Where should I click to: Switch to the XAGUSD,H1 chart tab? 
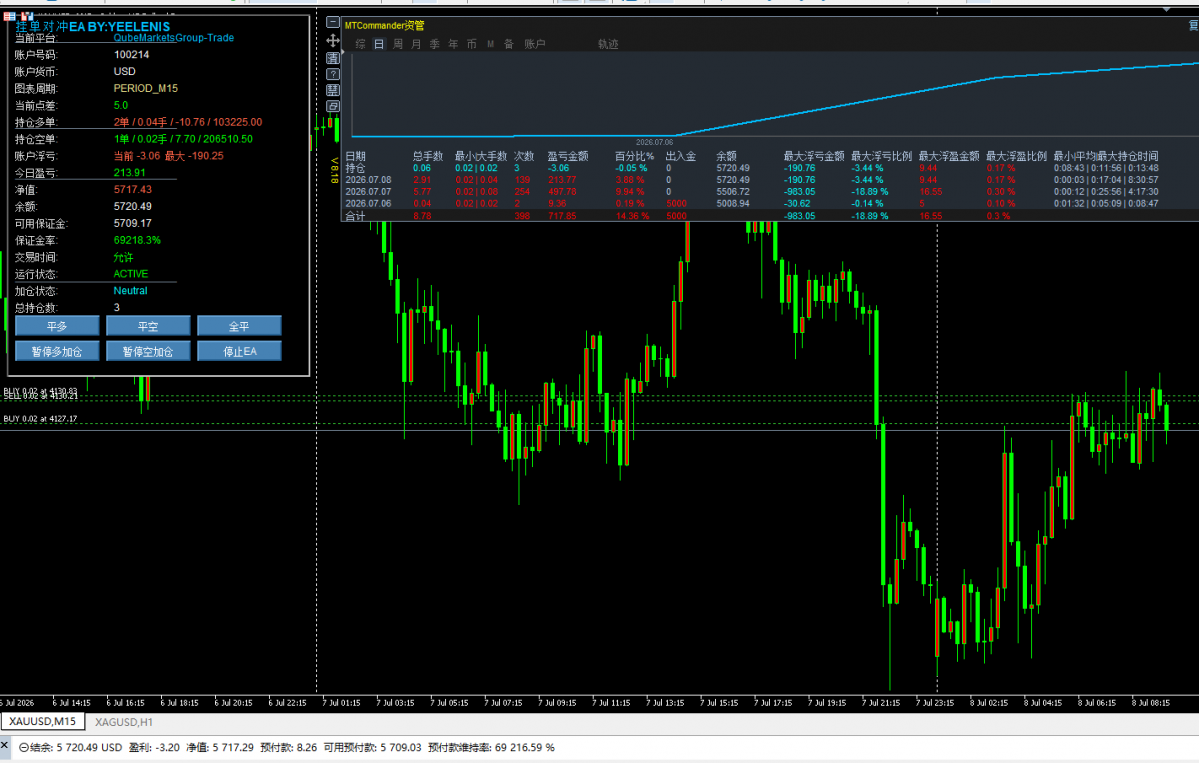[x=124, y=722]
